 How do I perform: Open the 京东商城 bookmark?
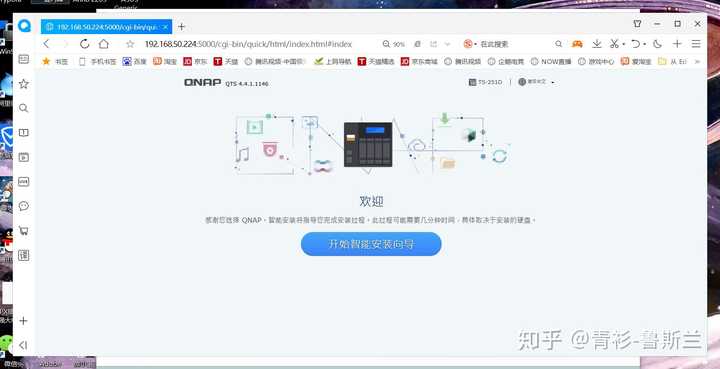point(419,62)
